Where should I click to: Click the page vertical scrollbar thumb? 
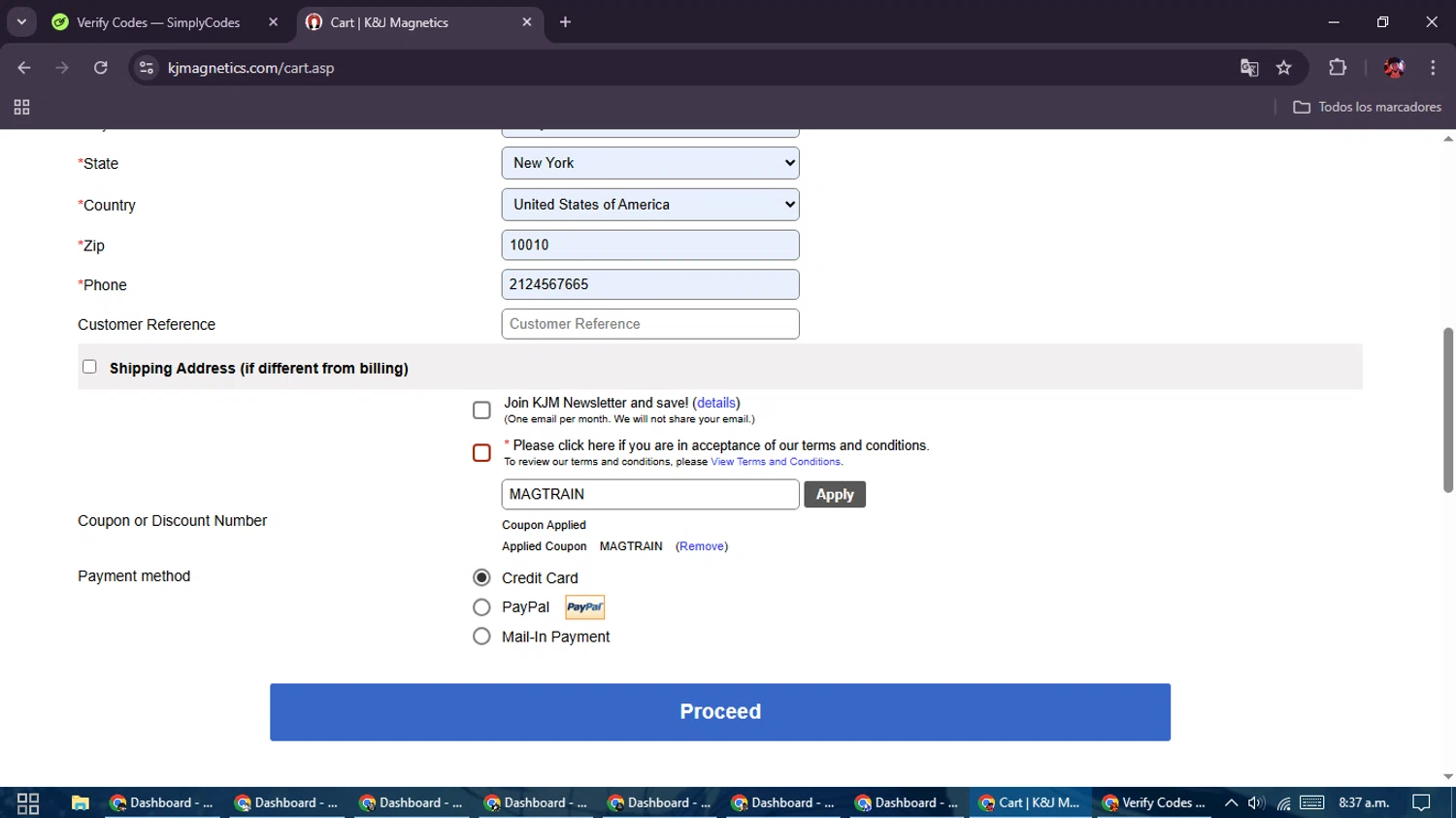coord(1448,409)
